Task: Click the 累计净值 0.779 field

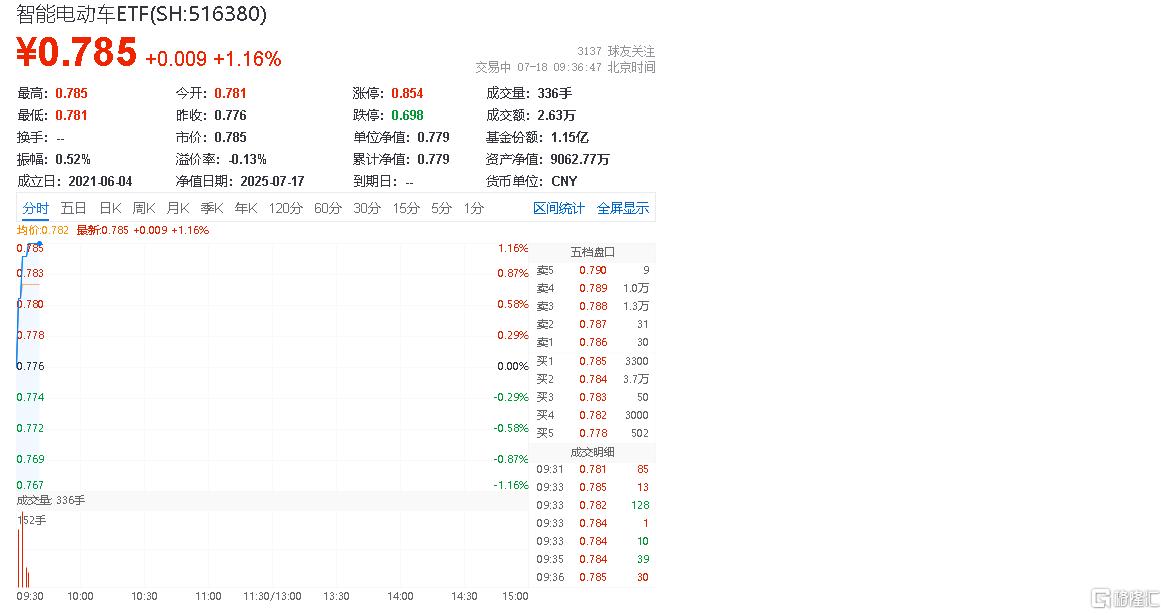Action: (402, 159)
